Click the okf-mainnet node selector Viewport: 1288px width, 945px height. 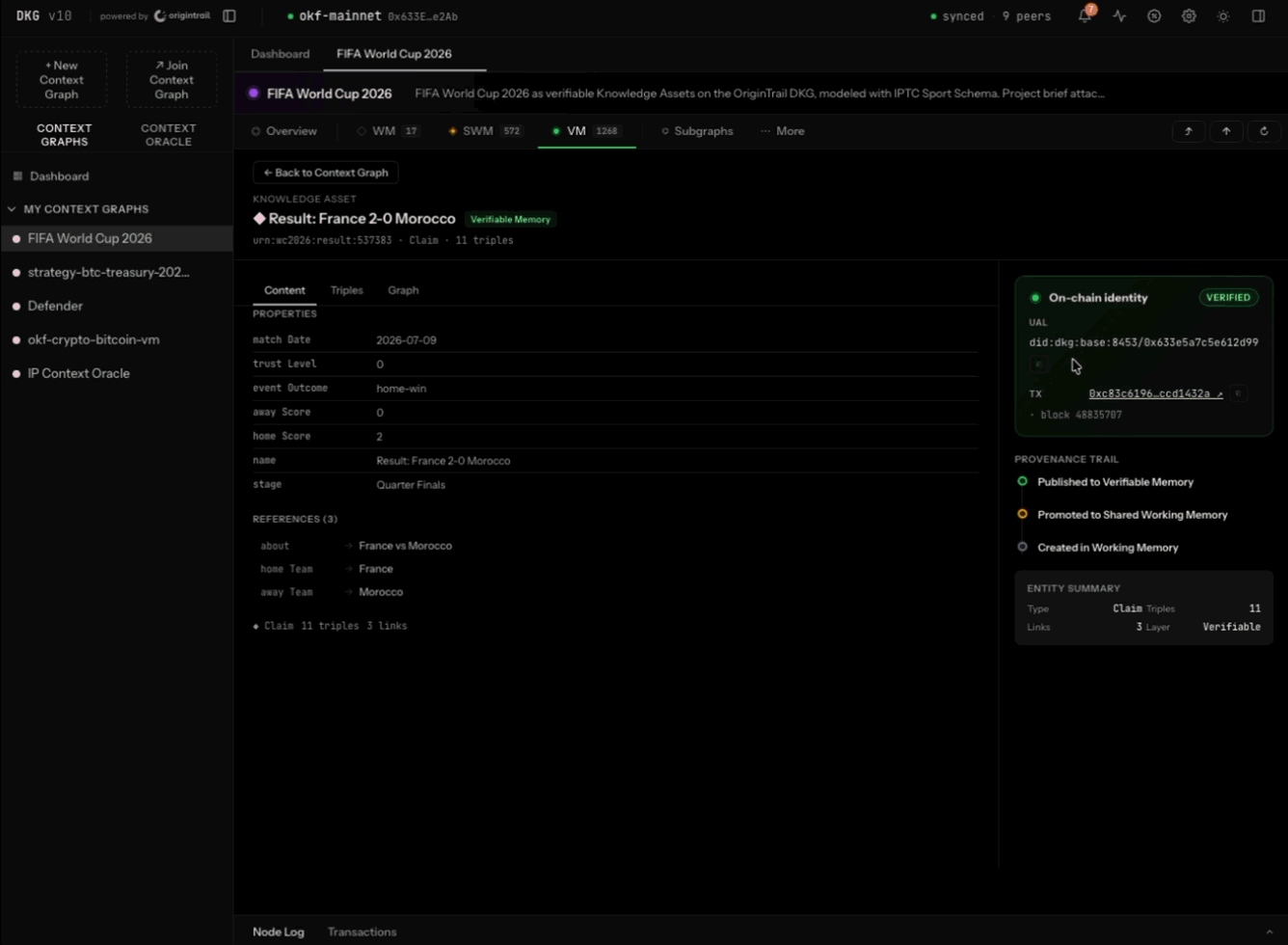[x=372, y=16]
